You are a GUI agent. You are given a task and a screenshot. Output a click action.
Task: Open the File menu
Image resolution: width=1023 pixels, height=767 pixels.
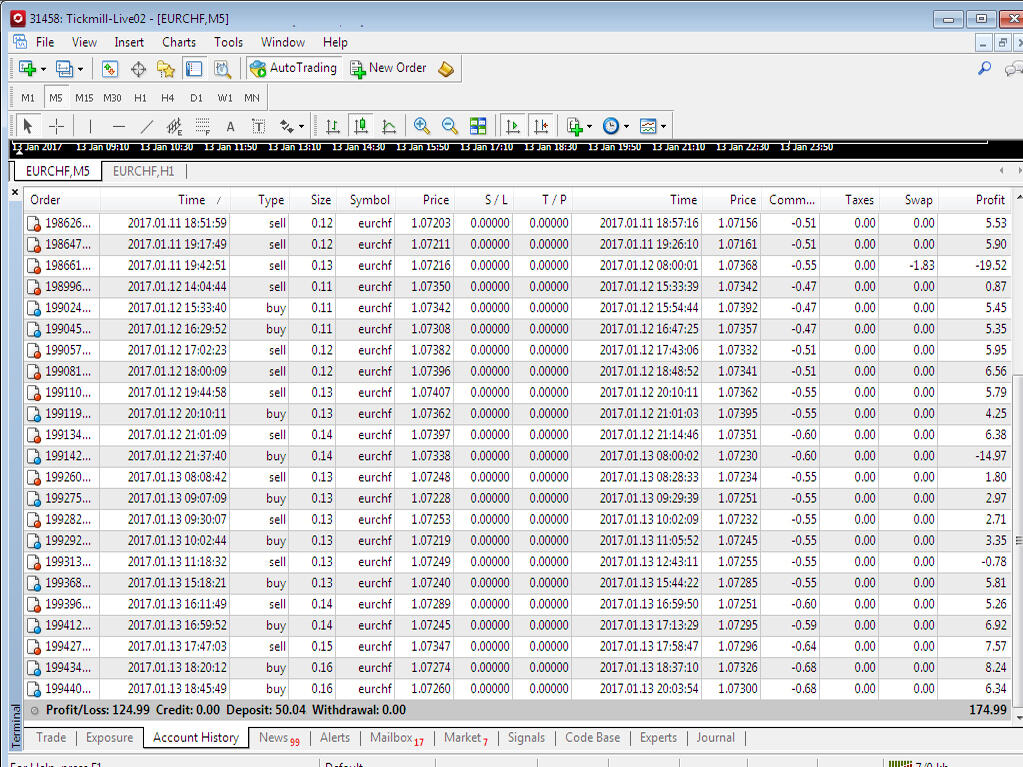click(45, 42)
